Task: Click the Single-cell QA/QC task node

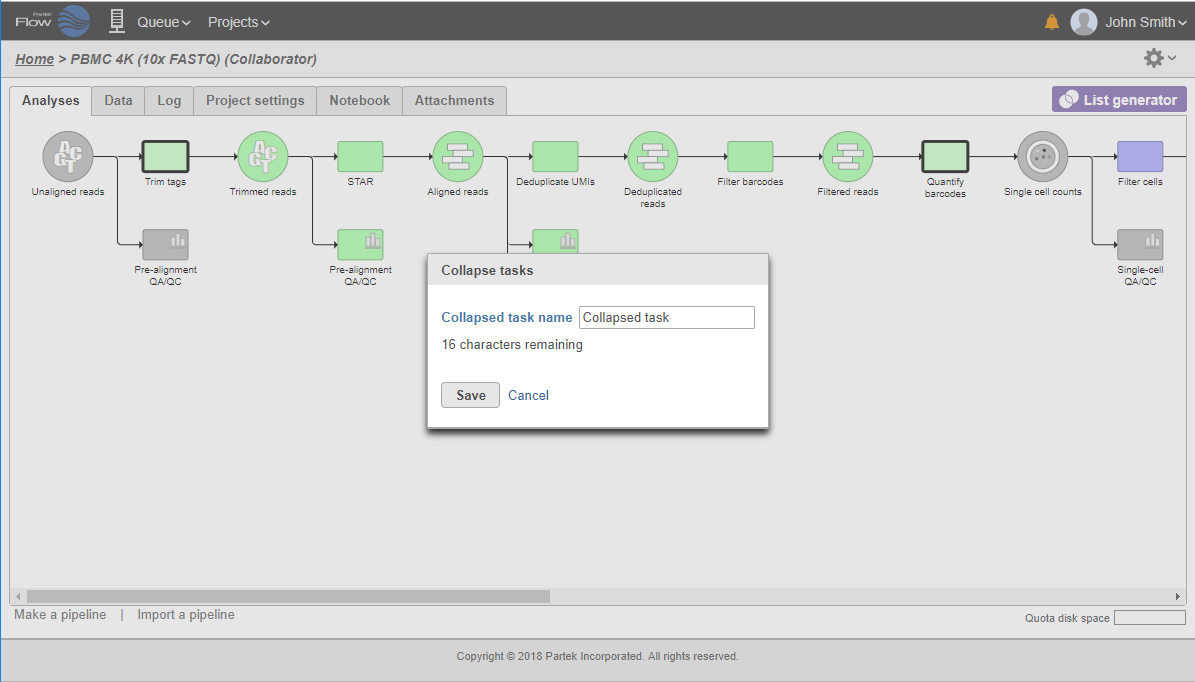Action: coord(1140,245)
